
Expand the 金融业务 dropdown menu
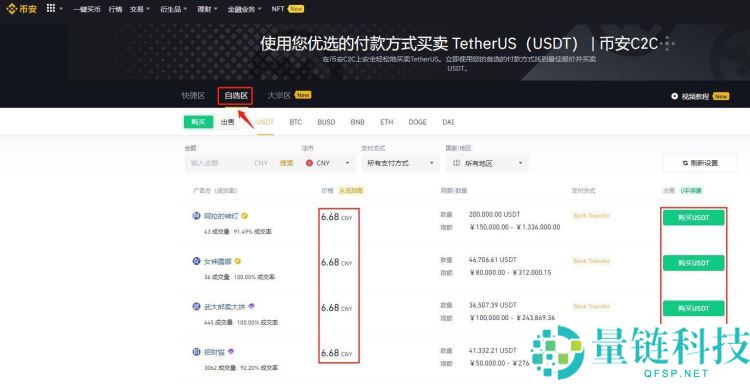[244, 9]
